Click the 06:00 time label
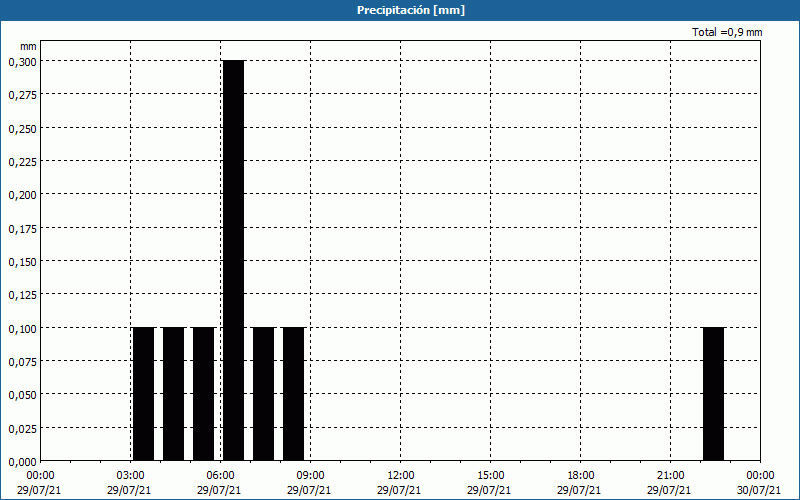 coord(220,476)
